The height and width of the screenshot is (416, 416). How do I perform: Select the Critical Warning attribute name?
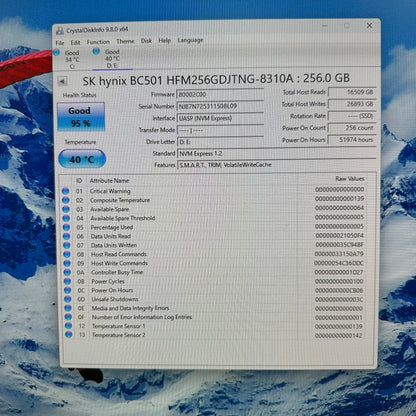coord(110,191)
